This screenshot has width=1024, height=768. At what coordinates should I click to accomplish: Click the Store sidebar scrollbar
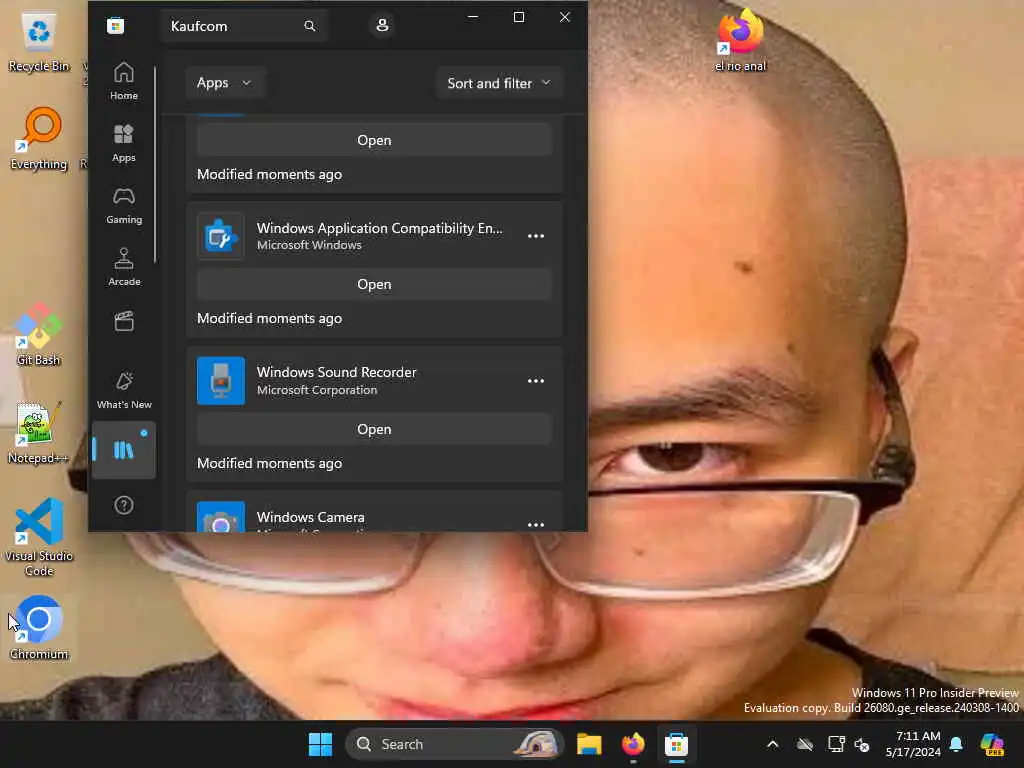(x=155, y=163)
